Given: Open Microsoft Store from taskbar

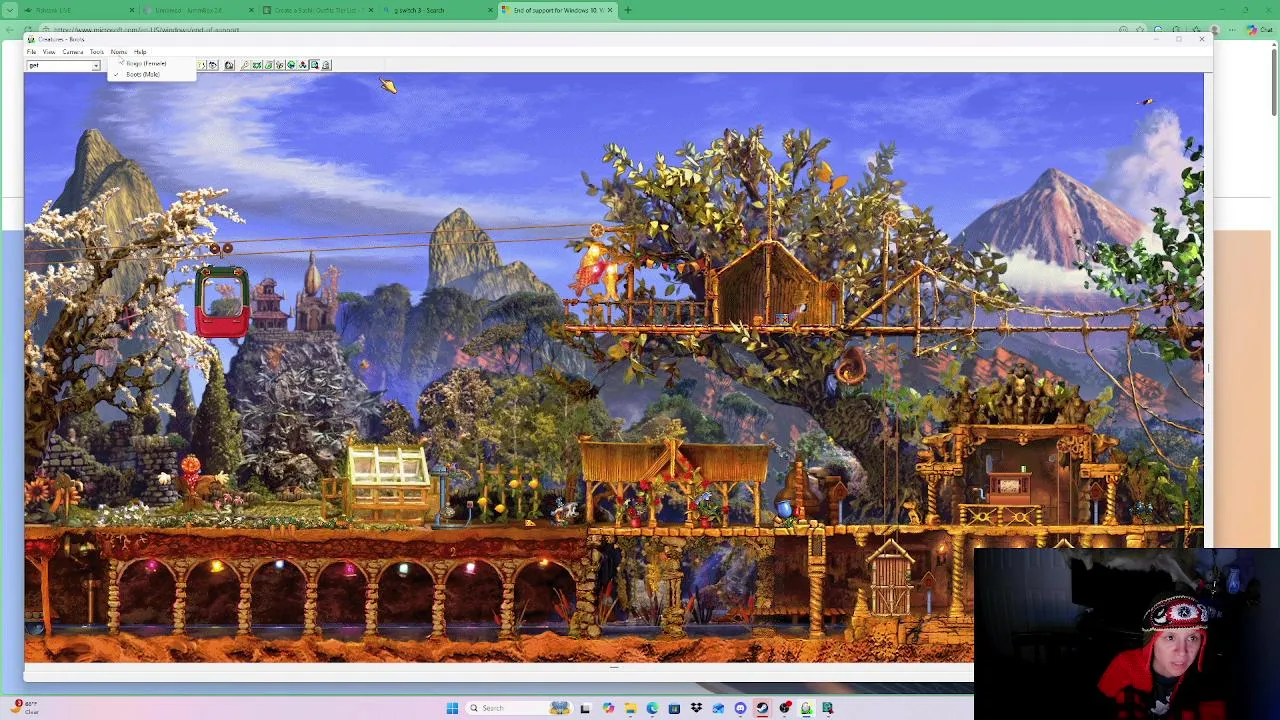Looking at the screenshot, I should (x=674, y=708).
